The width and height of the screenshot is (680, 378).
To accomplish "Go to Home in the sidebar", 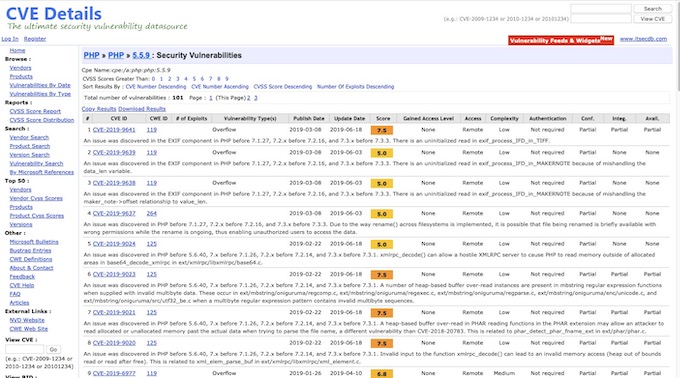I will tap(17, 50).
